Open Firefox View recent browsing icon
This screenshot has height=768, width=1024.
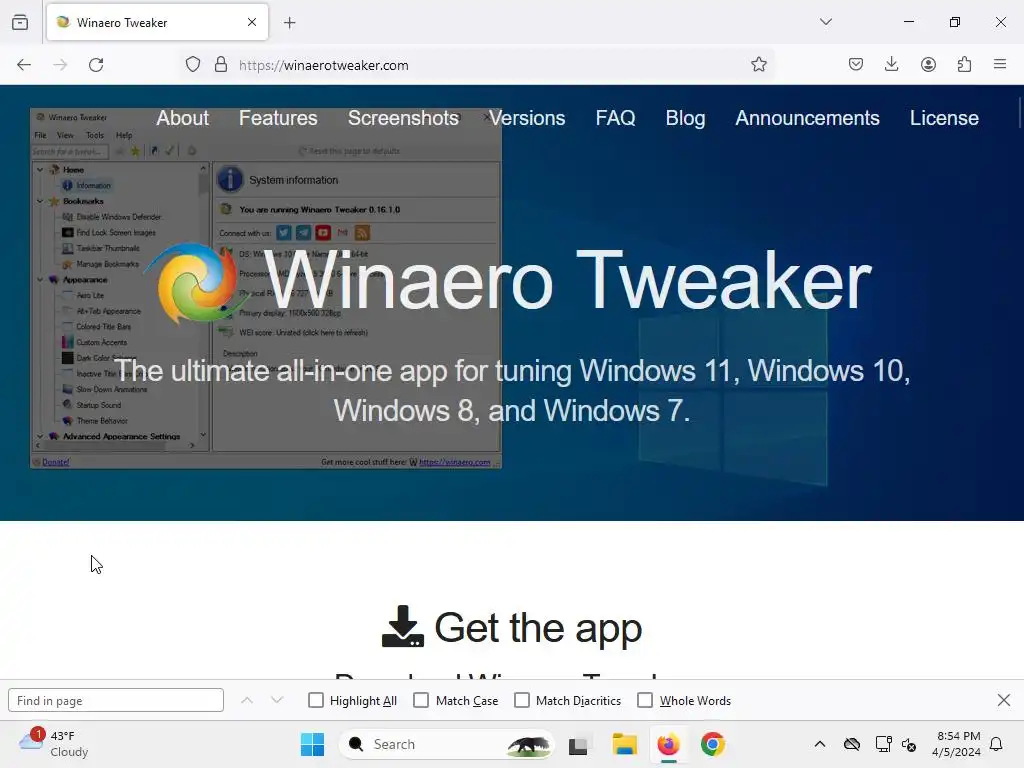point(20,22)
